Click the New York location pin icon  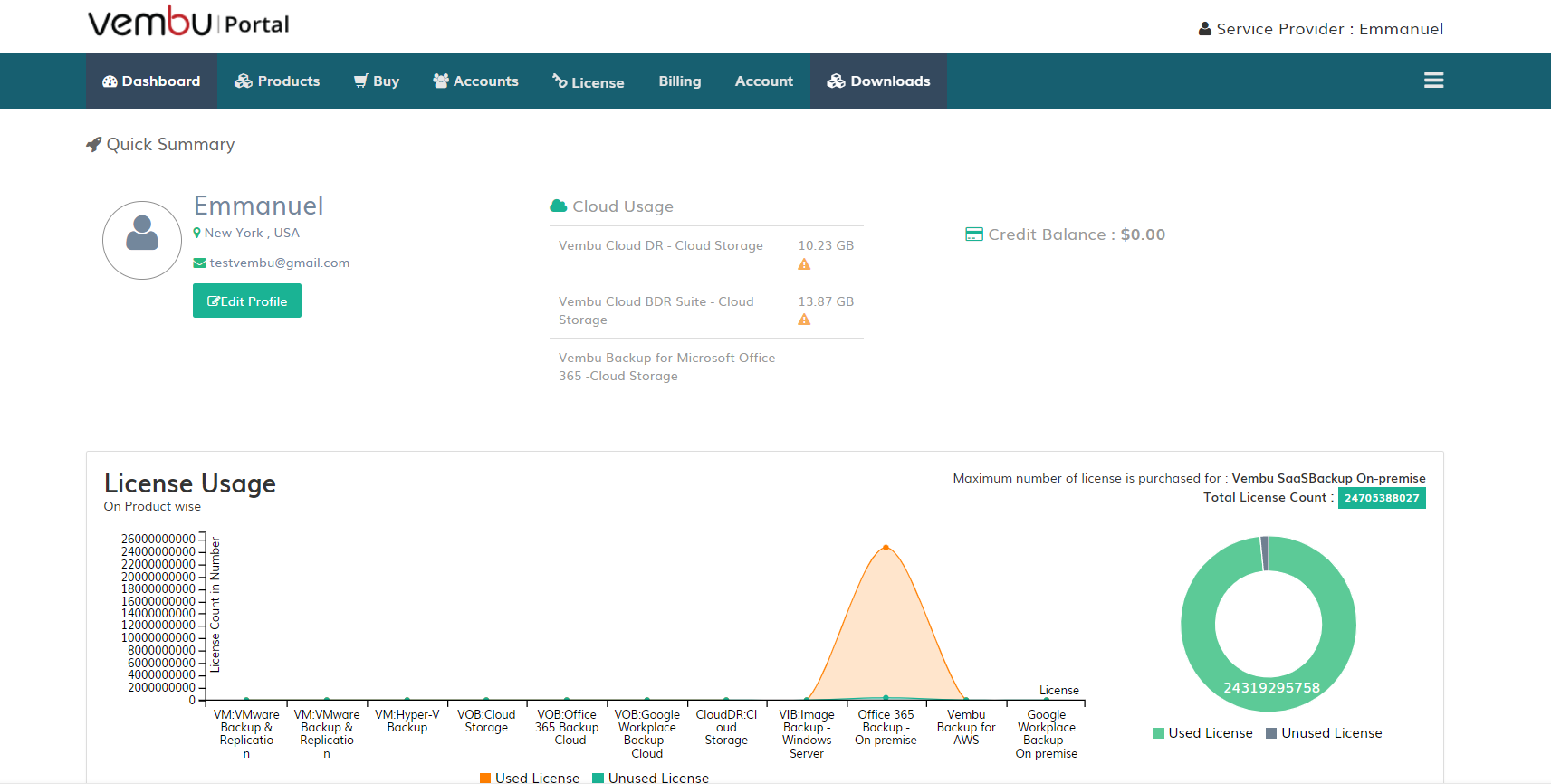(197, 233)
